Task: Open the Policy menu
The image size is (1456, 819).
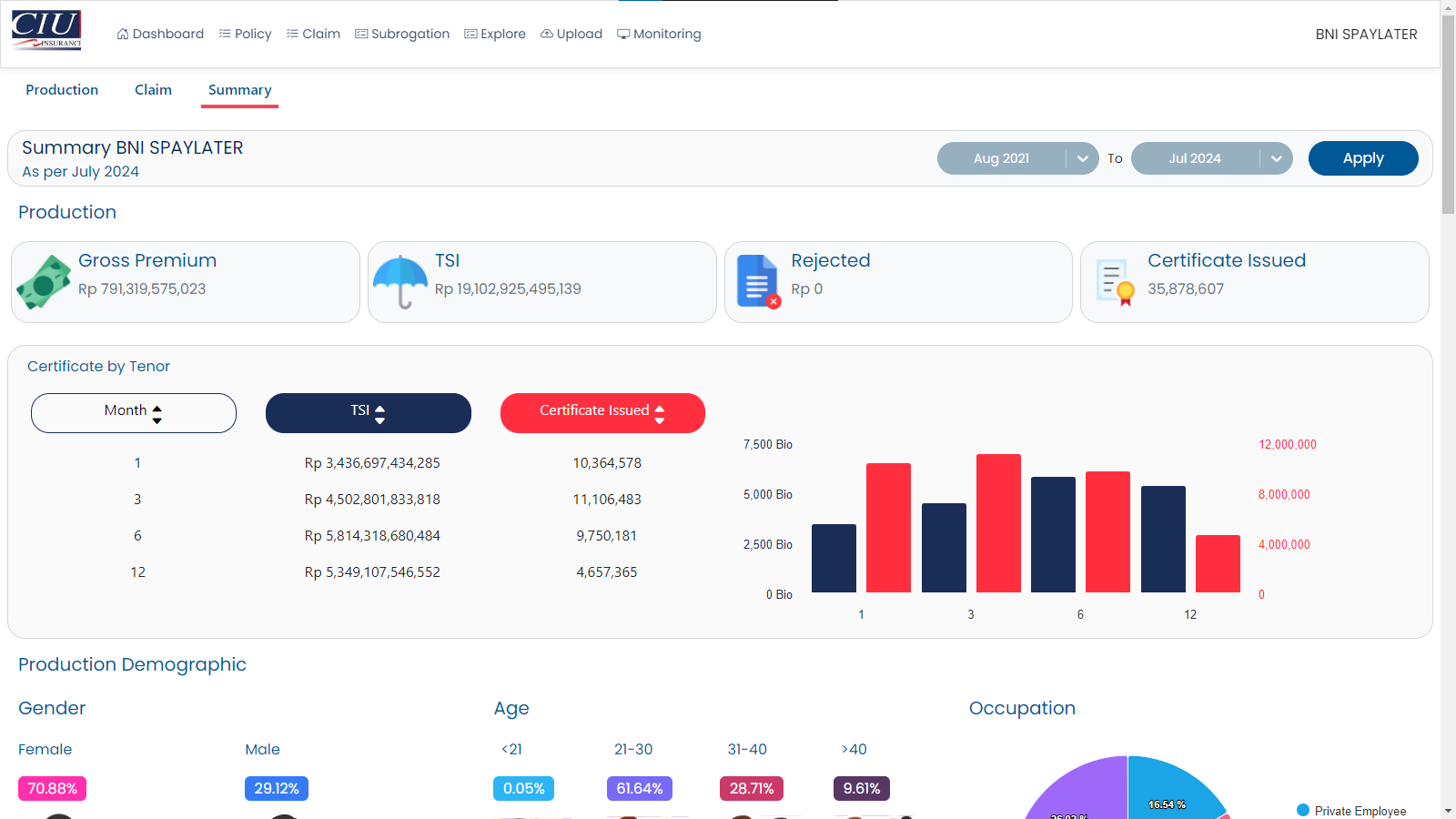Action: point(246,34)
